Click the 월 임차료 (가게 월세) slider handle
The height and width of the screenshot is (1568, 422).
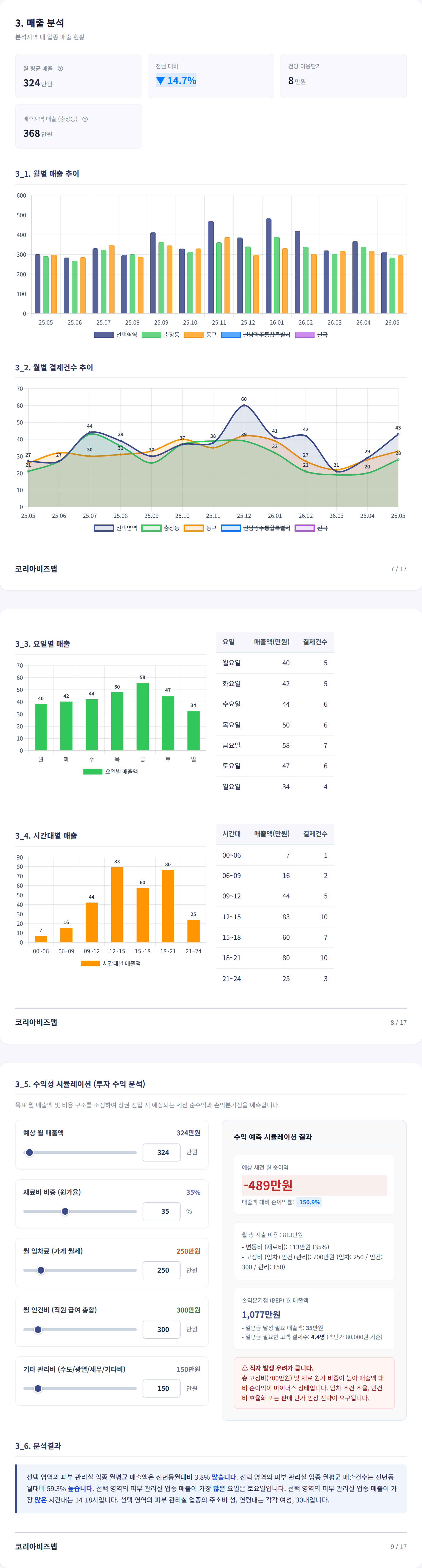pyautogui.click(x=41, y=1270)
